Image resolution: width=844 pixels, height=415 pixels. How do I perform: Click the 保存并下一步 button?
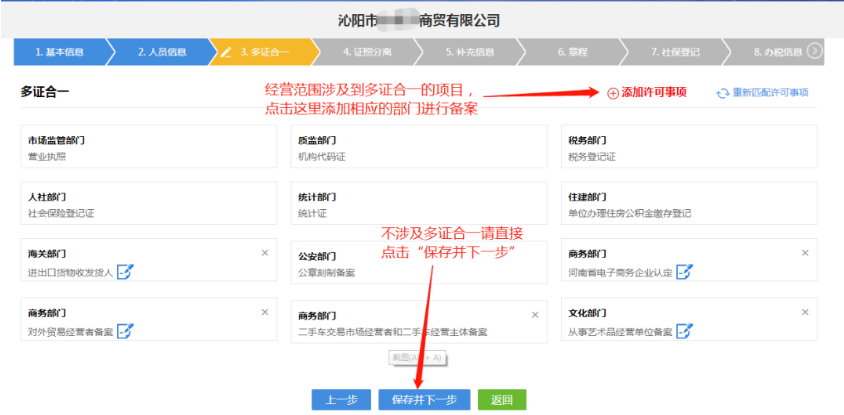coord(424,400)
